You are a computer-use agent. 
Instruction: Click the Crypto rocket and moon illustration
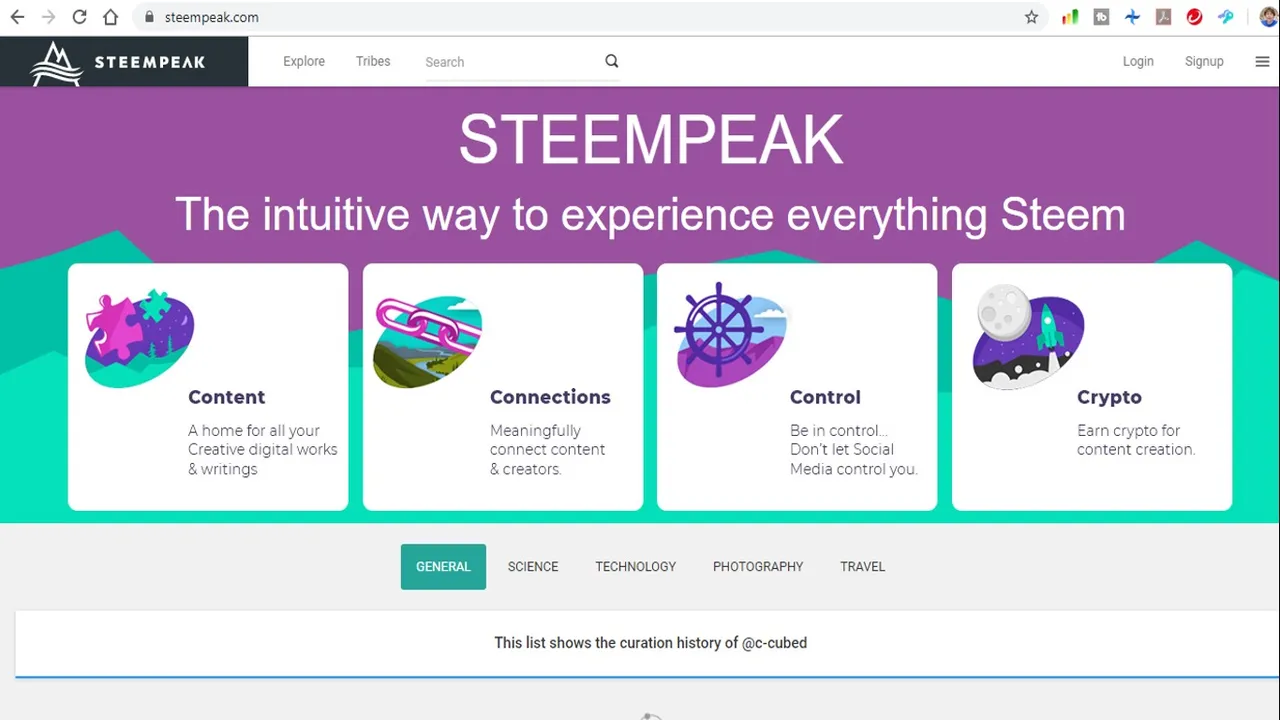click(1028, 337)
